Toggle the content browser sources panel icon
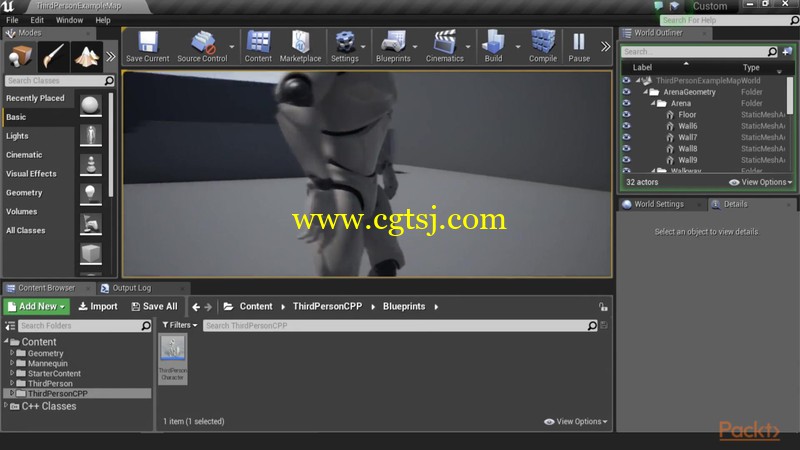This screenshot has width=800, height=450. tap(10, 326)
